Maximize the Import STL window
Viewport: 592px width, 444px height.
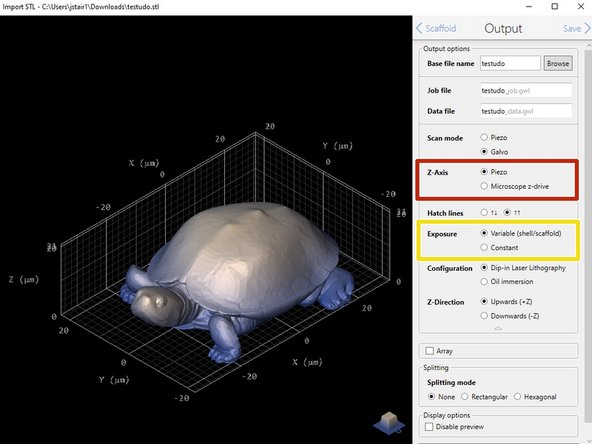(555, 6)
